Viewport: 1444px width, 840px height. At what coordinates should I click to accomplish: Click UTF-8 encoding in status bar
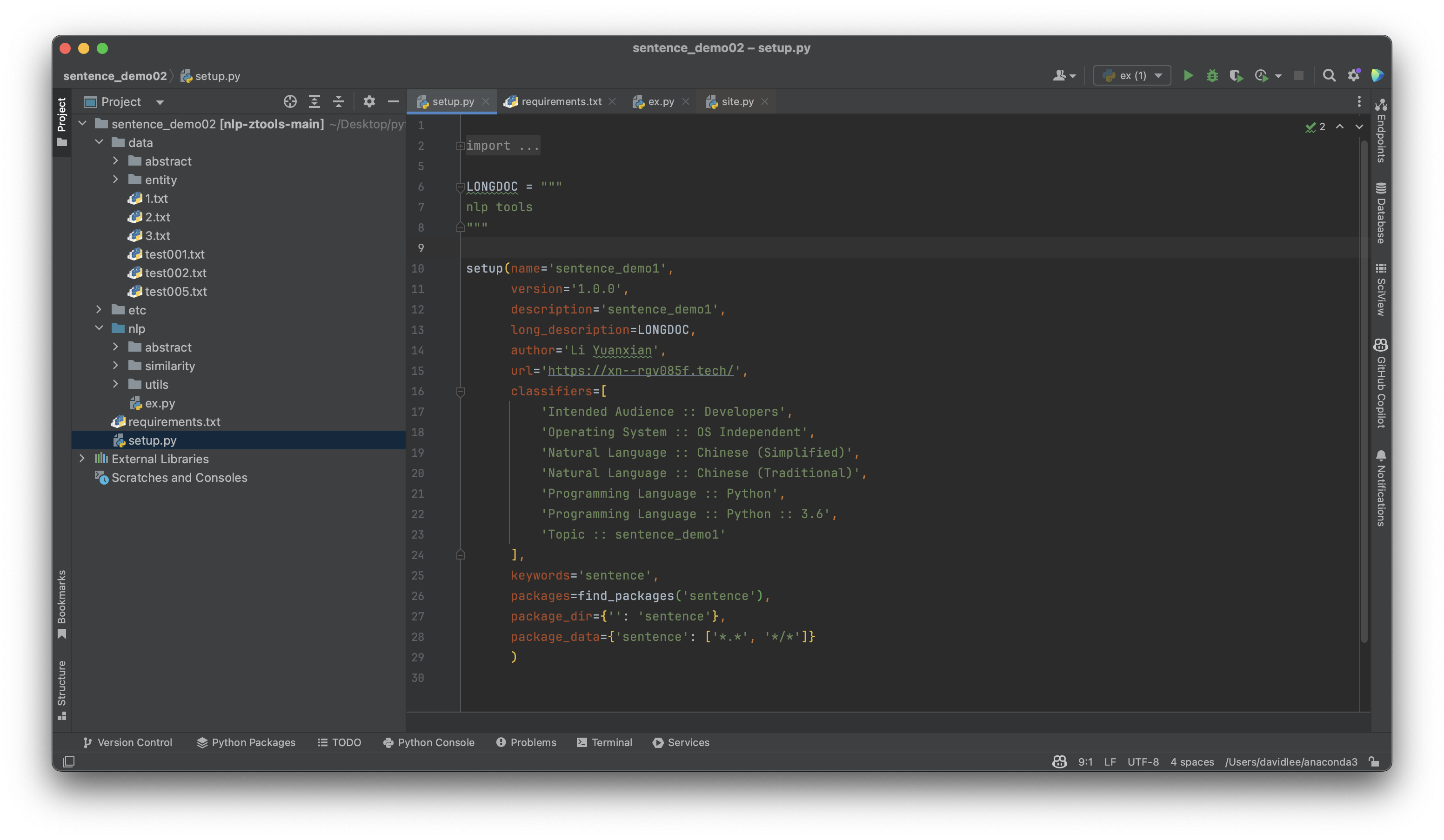click(x=1143, y=761)
